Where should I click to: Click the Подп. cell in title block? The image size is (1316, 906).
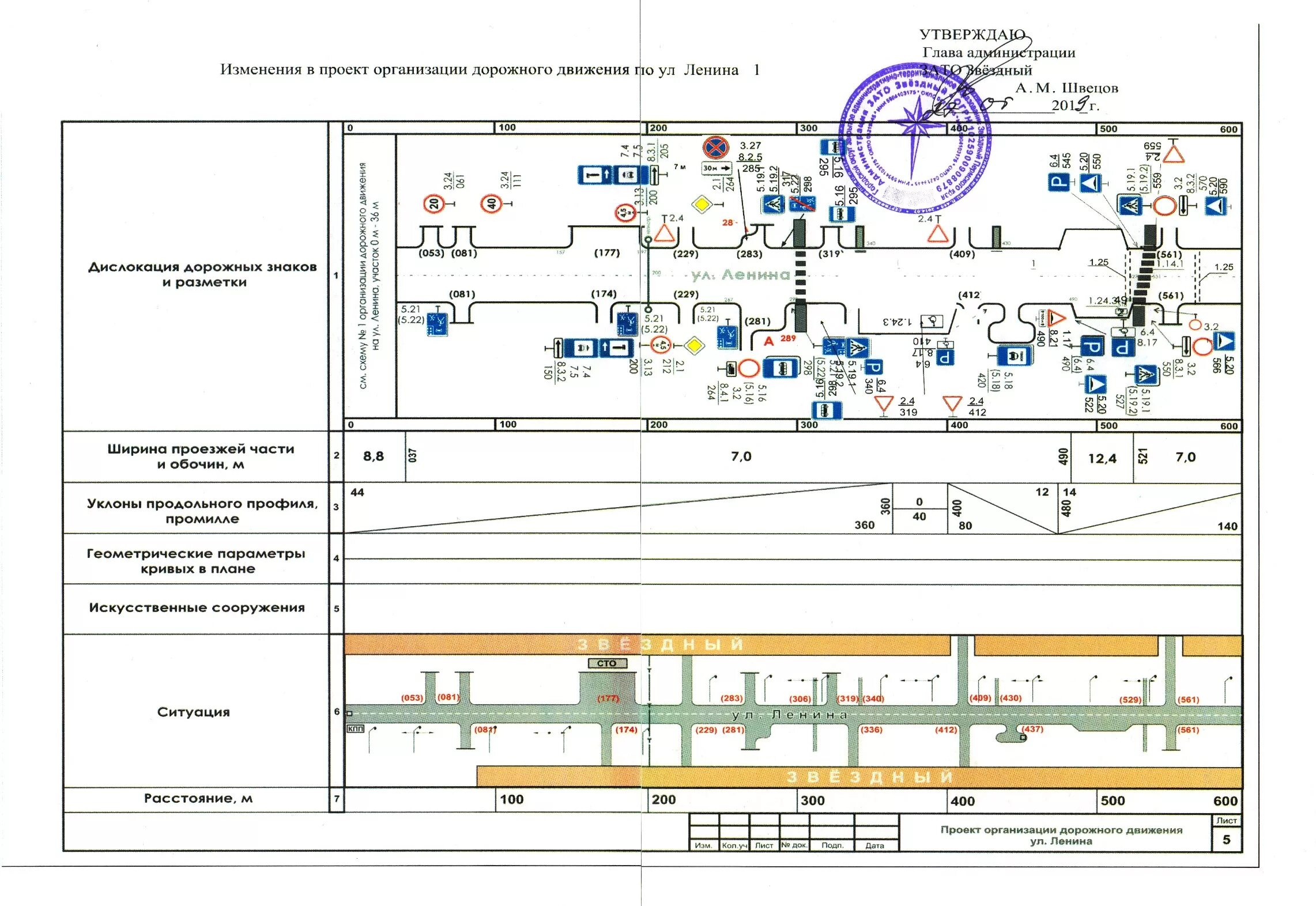coord(832,845)
